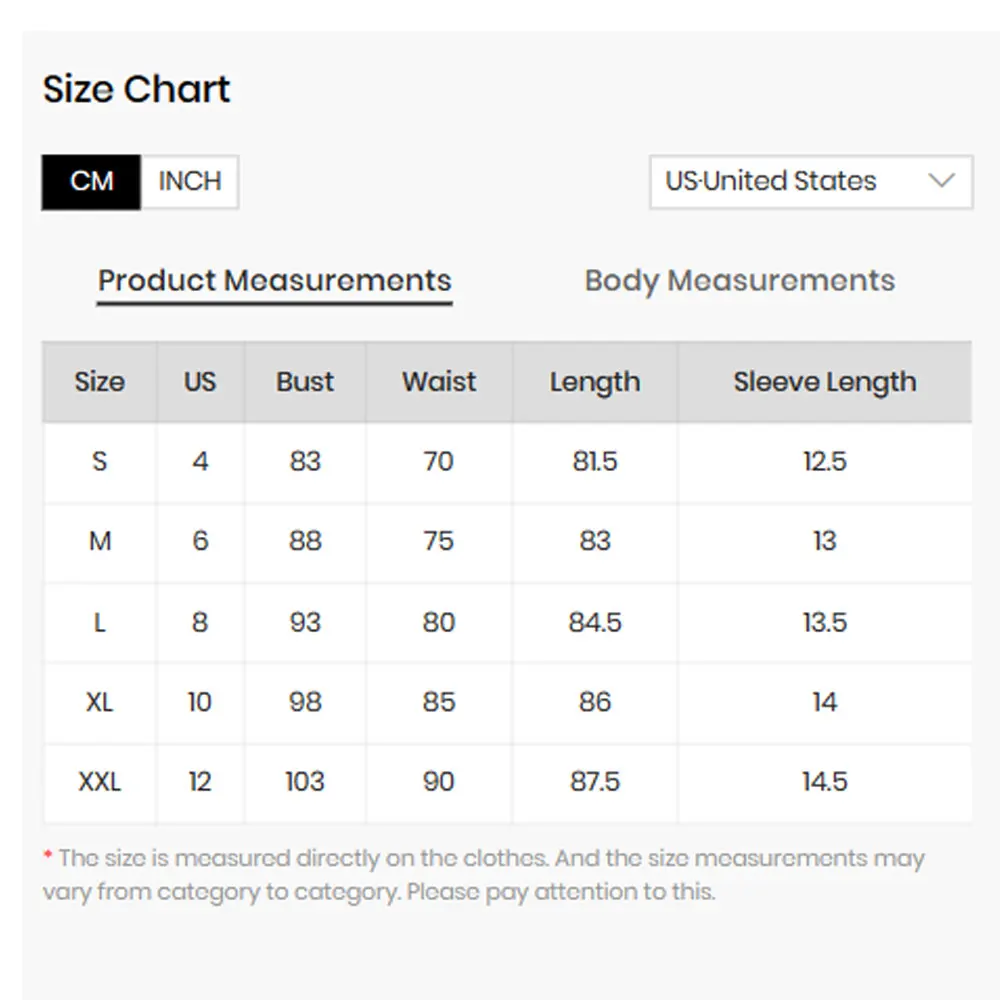Select the L size row label
Screen dimensions: 1000x1000
99,622
